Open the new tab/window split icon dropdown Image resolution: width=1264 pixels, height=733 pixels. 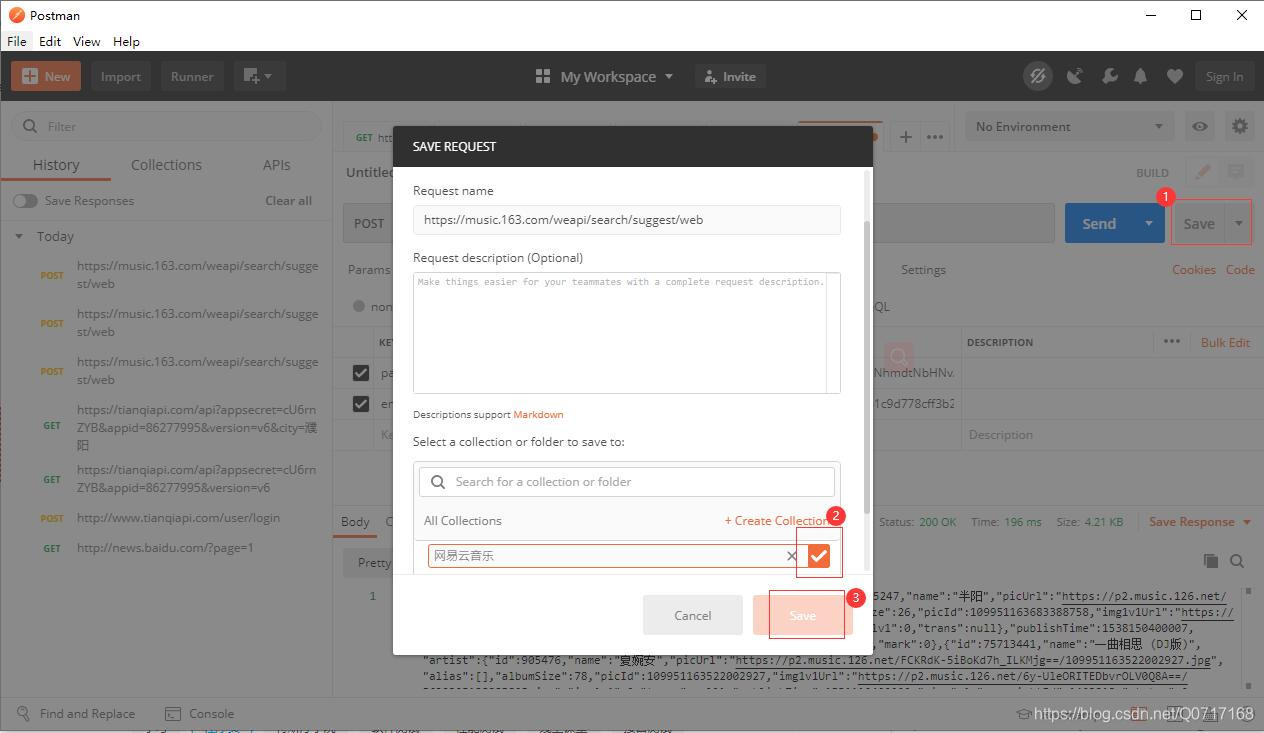259,76
